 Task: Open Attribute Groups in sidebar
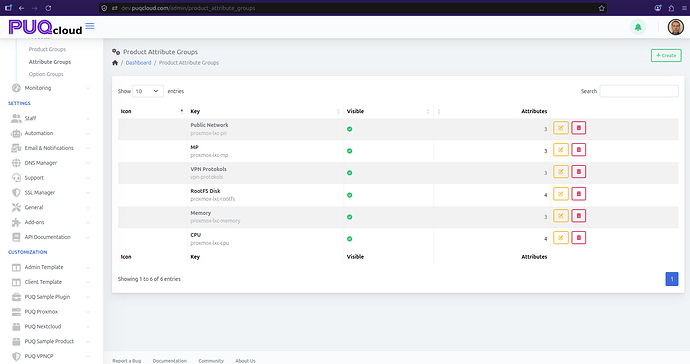pos(50,62)
